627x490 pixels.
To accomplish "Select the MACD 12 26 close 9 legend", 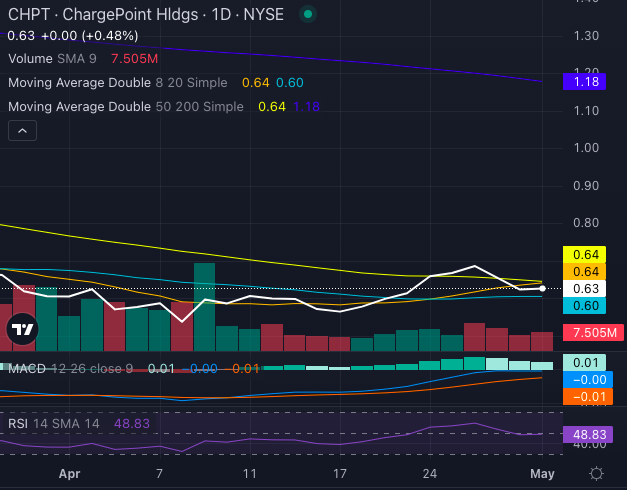I will tap(70, 368).
